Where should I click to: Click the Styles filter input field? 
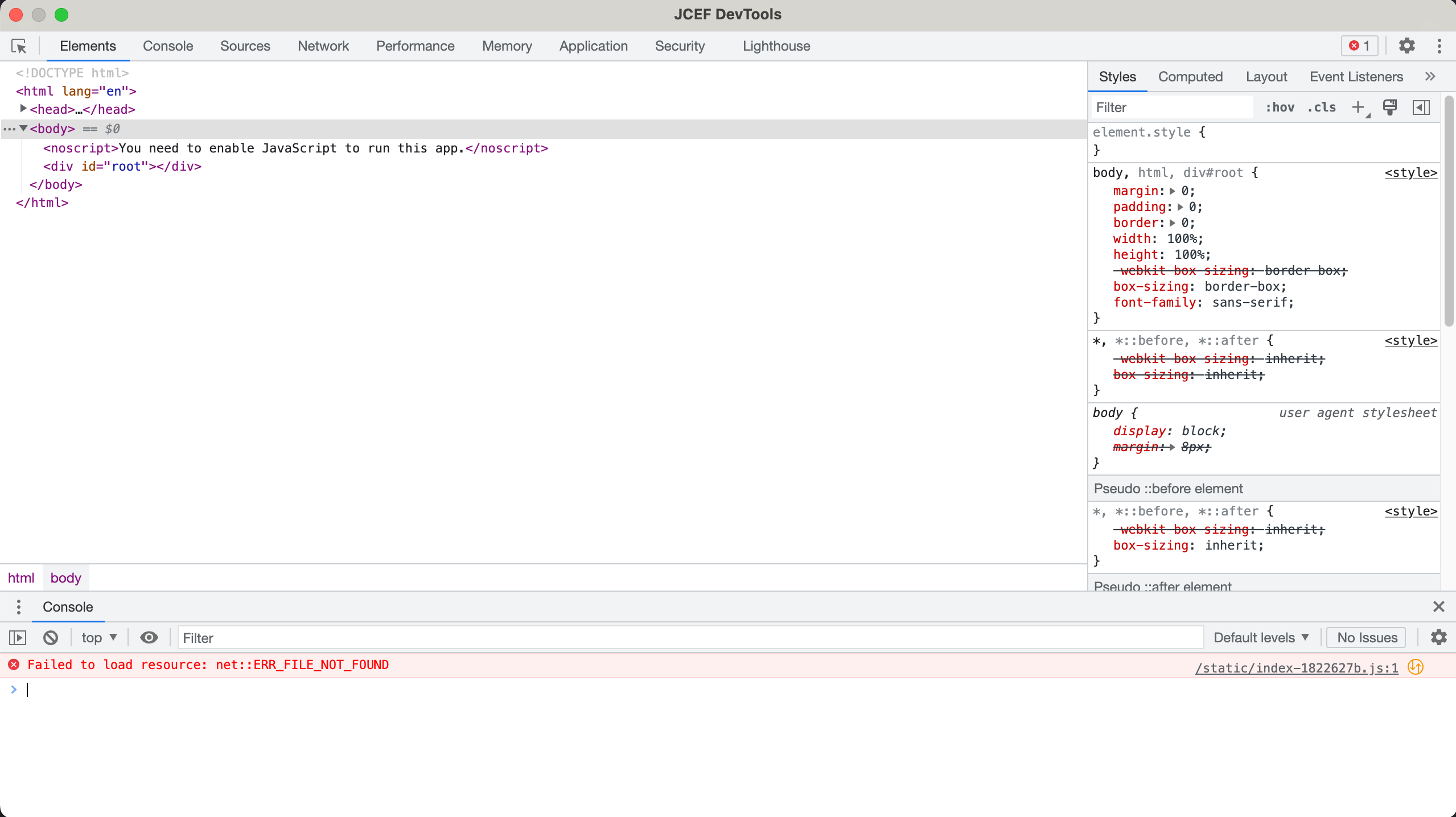[x=1173, y=108]
